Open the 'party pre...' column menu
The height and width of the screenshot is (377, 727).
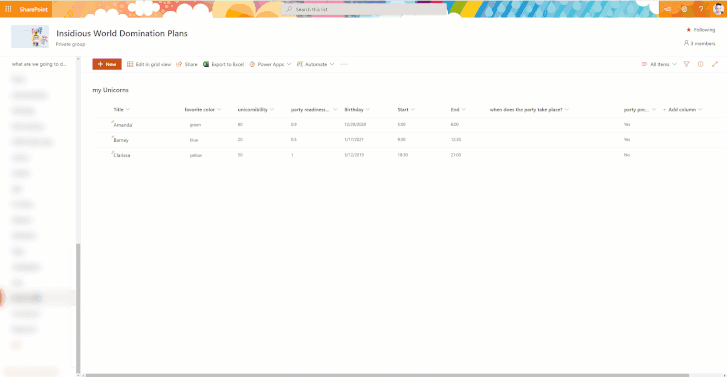(640, 109)
